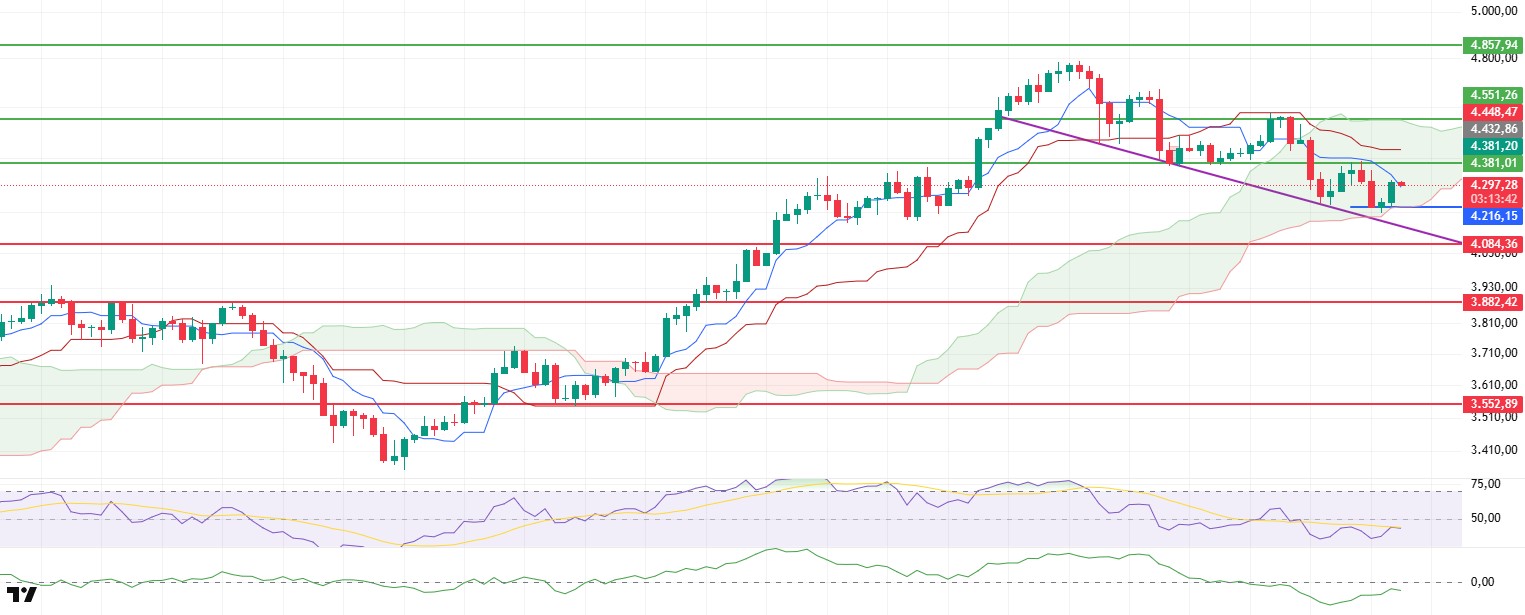Select the green 4.857,94 price label
This screenshot has width=1525, height=615.
coord(1491,45)
